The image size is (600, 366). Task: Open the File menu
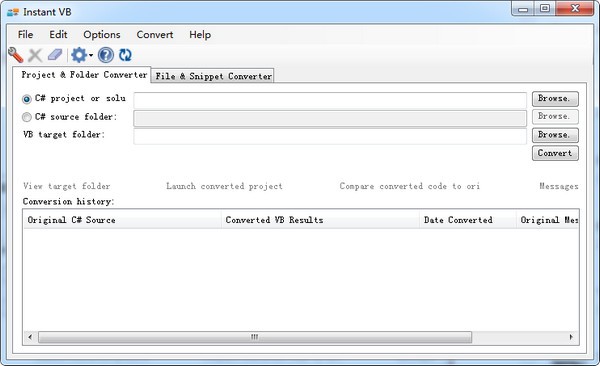[25, 34]
